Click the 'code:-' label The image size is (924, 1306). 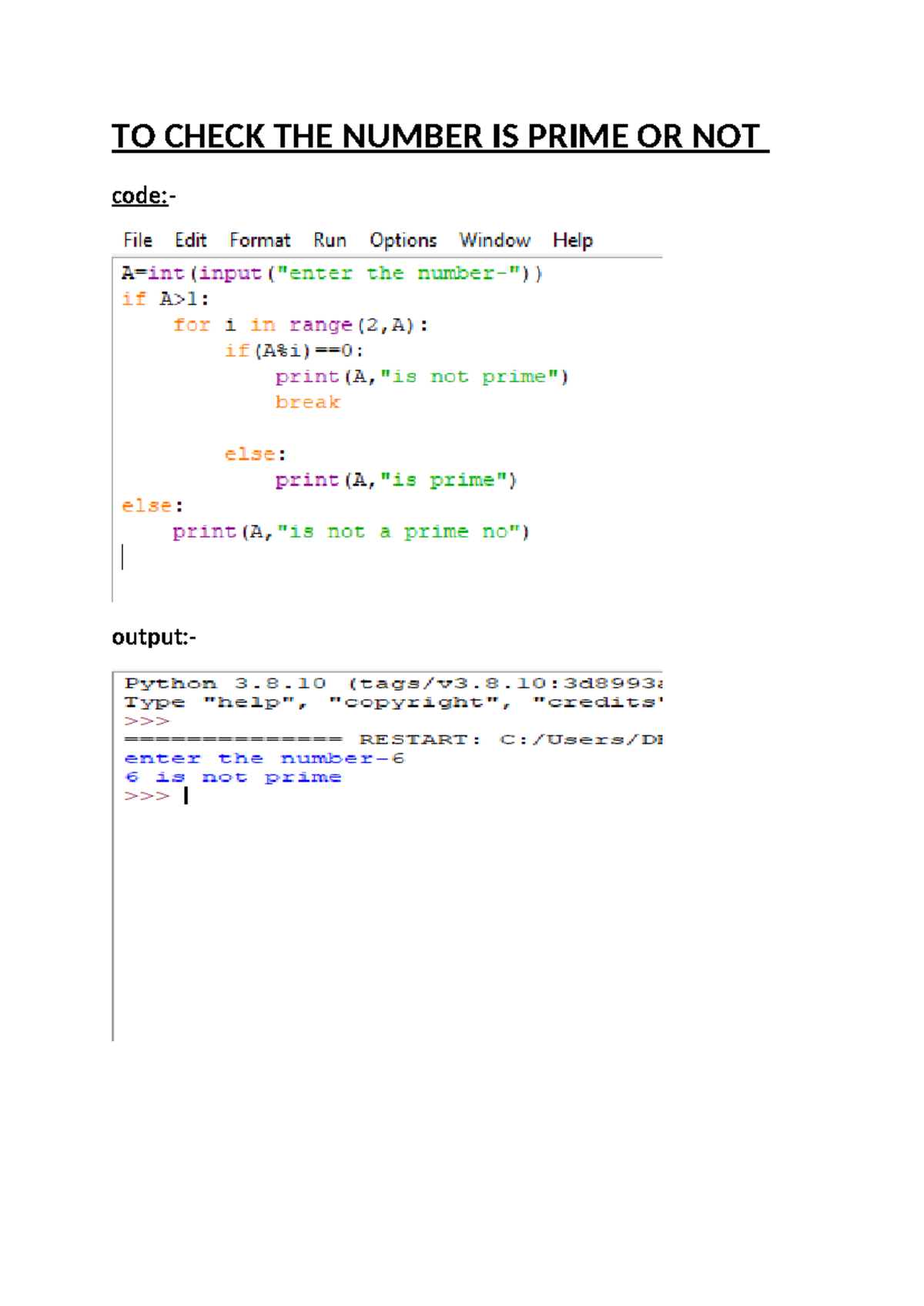tap(144, 196)
